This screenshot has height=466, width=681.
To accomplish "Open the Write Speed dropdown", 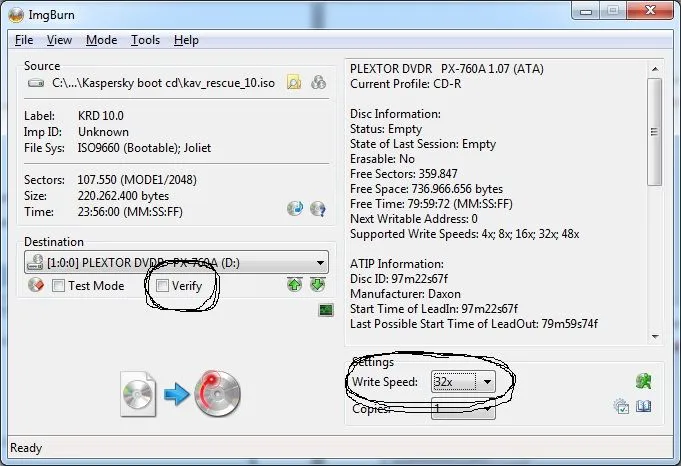I will [x=463, y=382].
